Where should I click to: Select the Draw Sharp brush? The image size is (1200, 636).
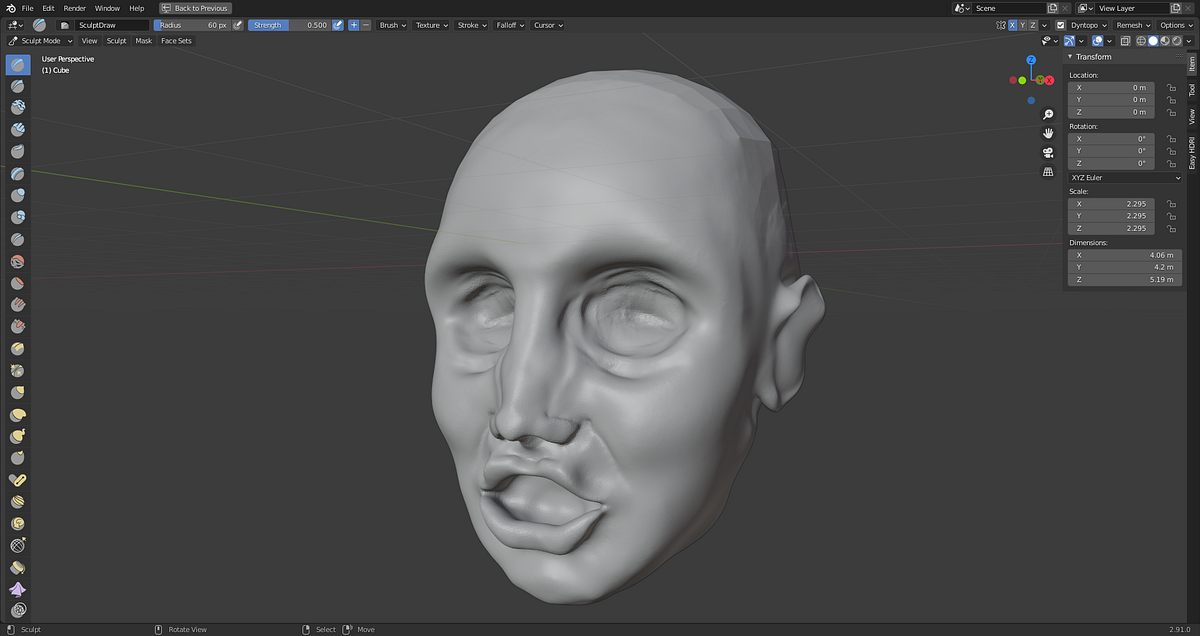(18, 87)
